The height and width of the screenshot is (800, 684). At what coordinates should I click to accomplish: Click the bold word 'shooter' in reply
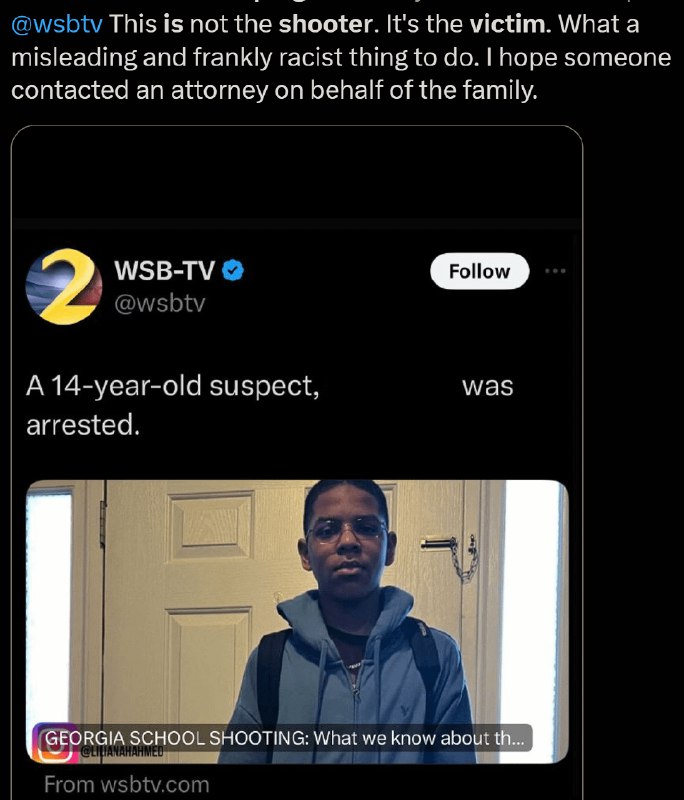326,24
